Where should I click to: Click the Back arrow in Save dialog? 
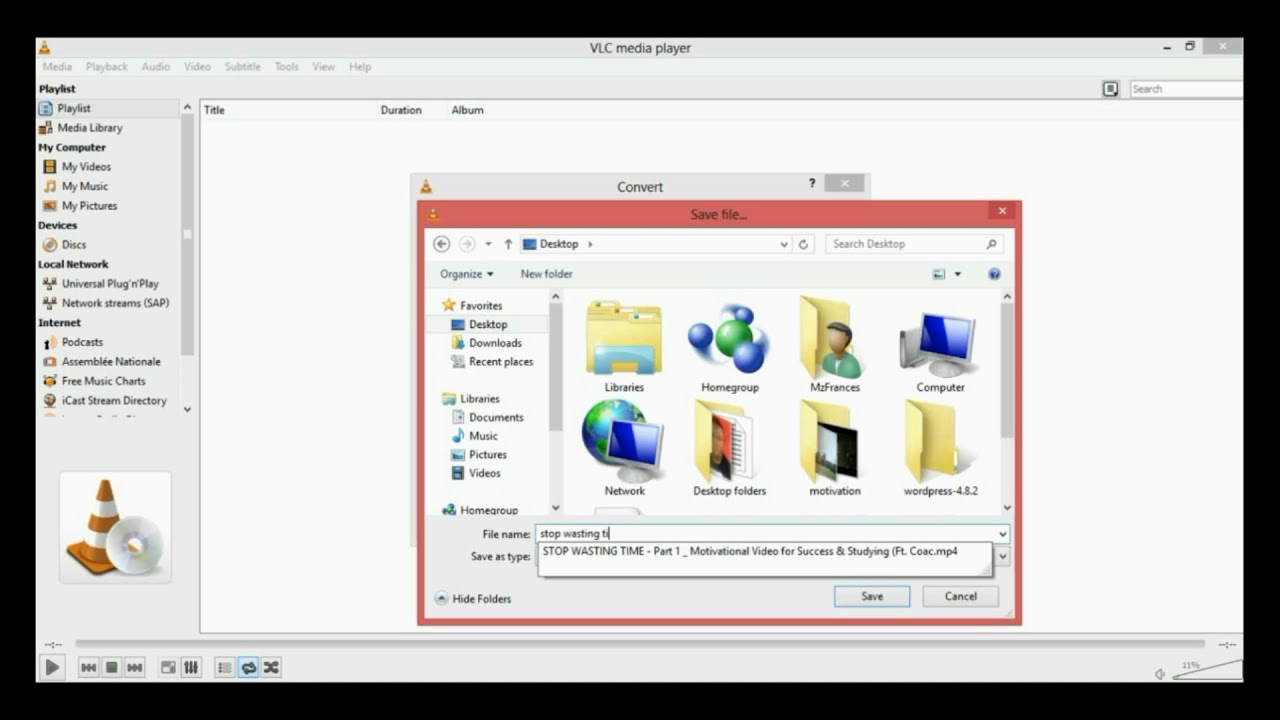(442, 244)
